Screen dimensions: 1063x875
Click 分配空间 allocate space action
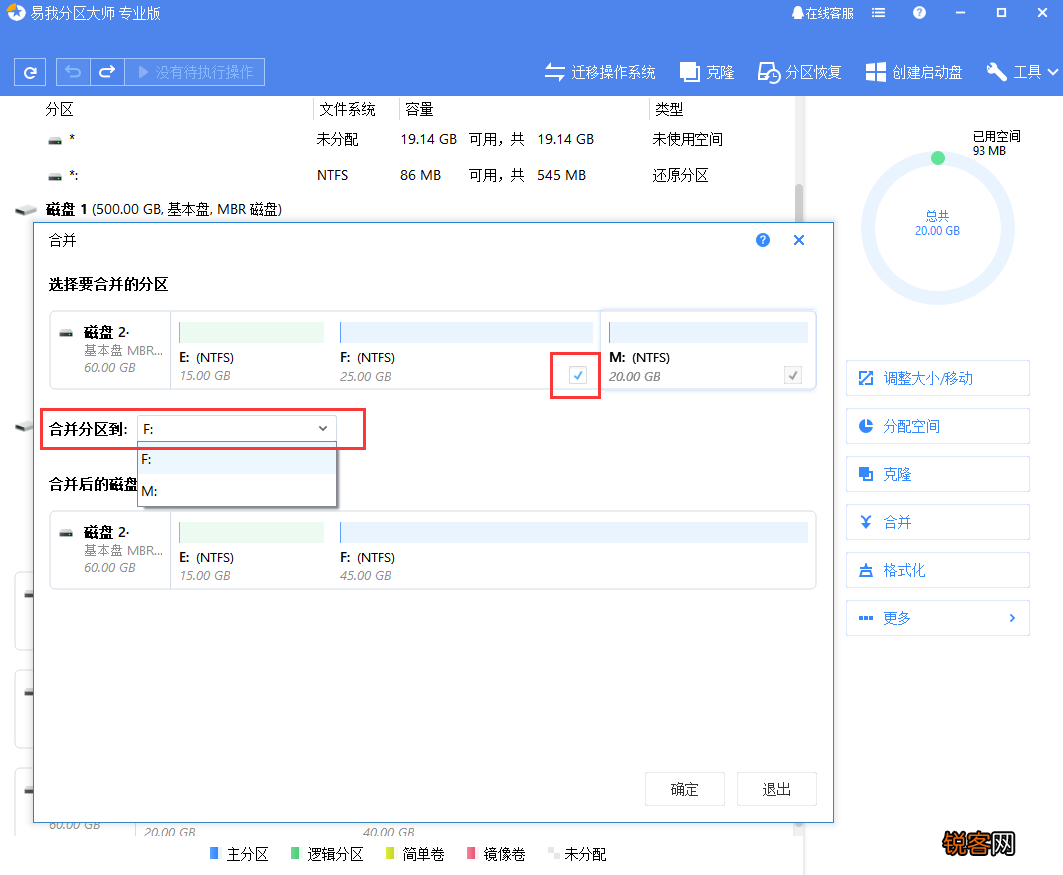[x=938, y=426]
